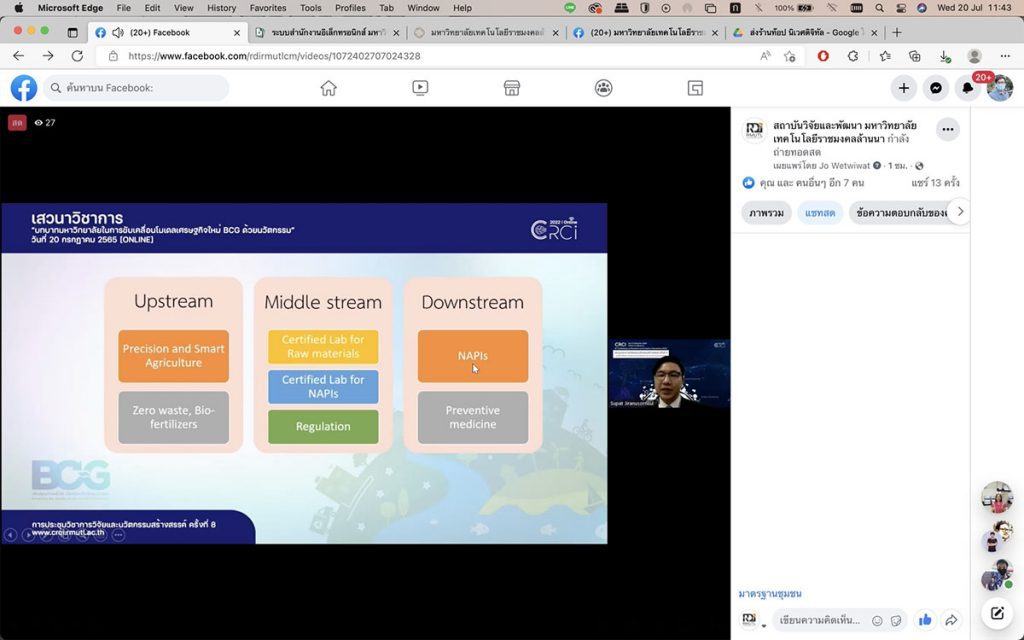1024x640 pixels.
Task: Go to the Facebook Home feed icon
Action: 328,88
